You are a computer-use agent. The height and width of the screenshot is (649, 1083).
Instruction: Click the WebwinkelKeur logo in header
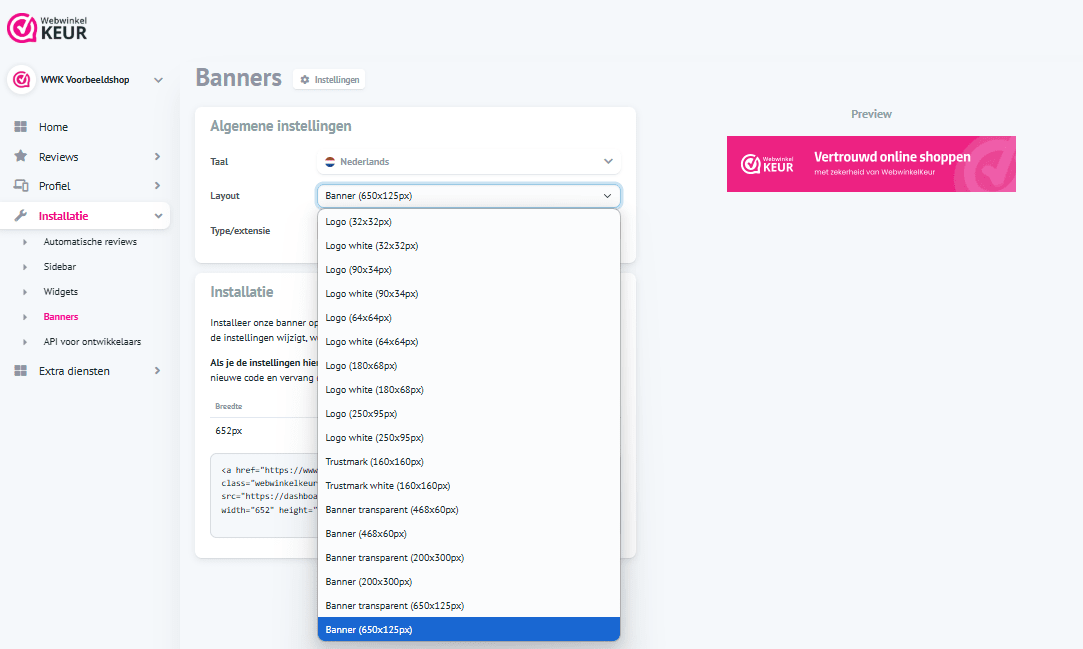click(47, 27)
